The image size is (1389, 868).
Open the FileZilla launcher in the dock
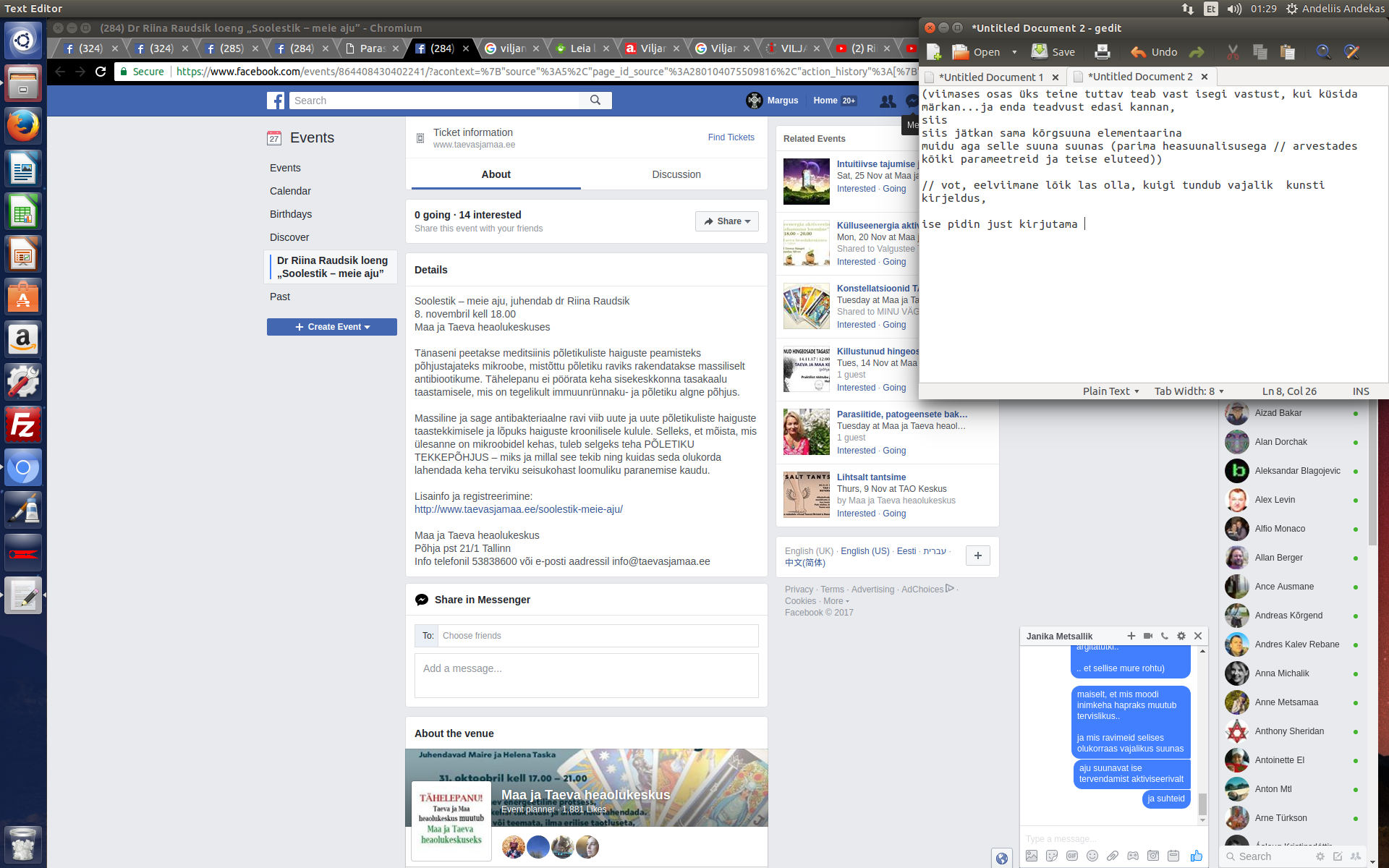coord(23,425)
